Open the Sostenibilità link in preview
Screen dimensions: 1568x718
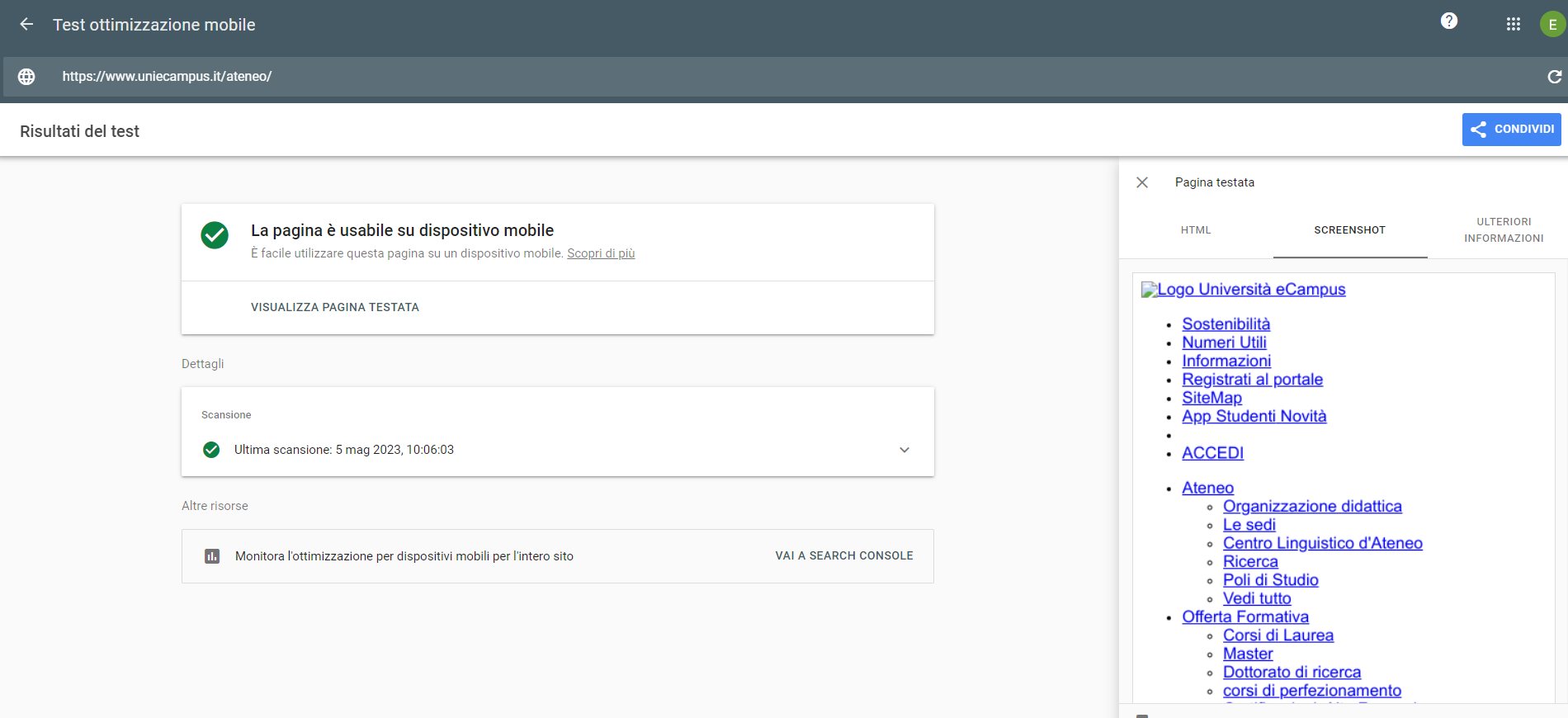(x=1226, y=324)
